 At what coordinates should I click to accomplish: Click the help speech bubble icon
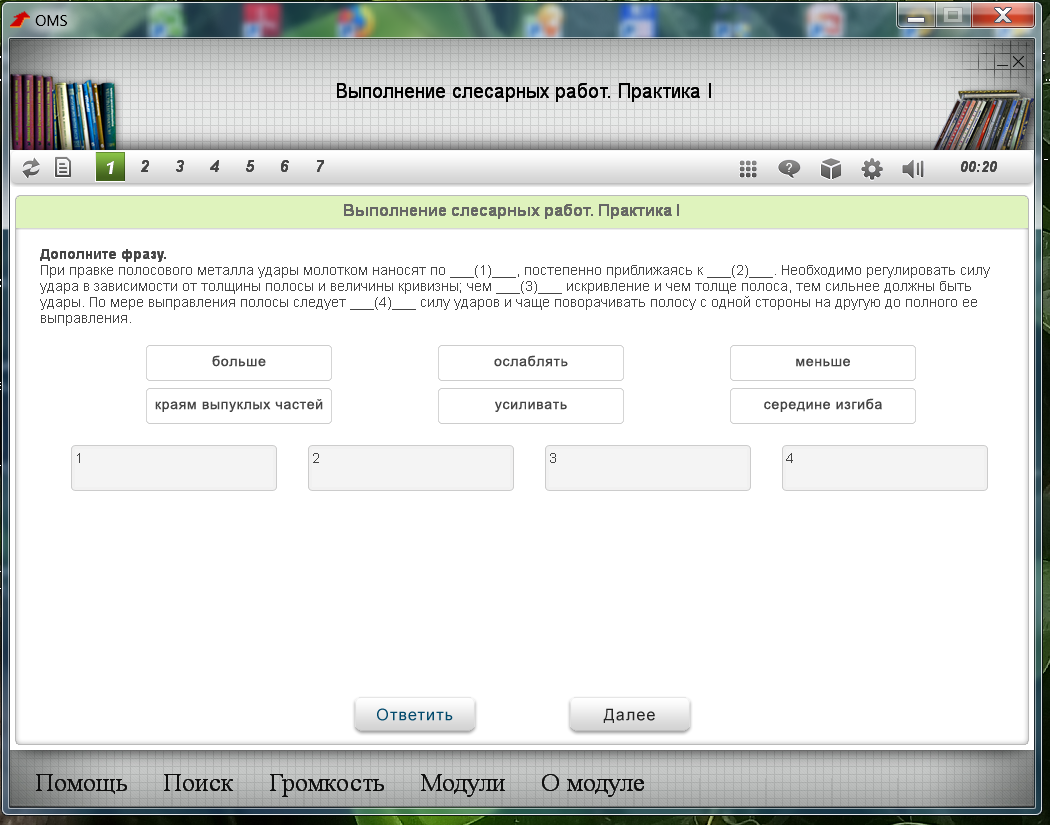(x=789, y=169)
